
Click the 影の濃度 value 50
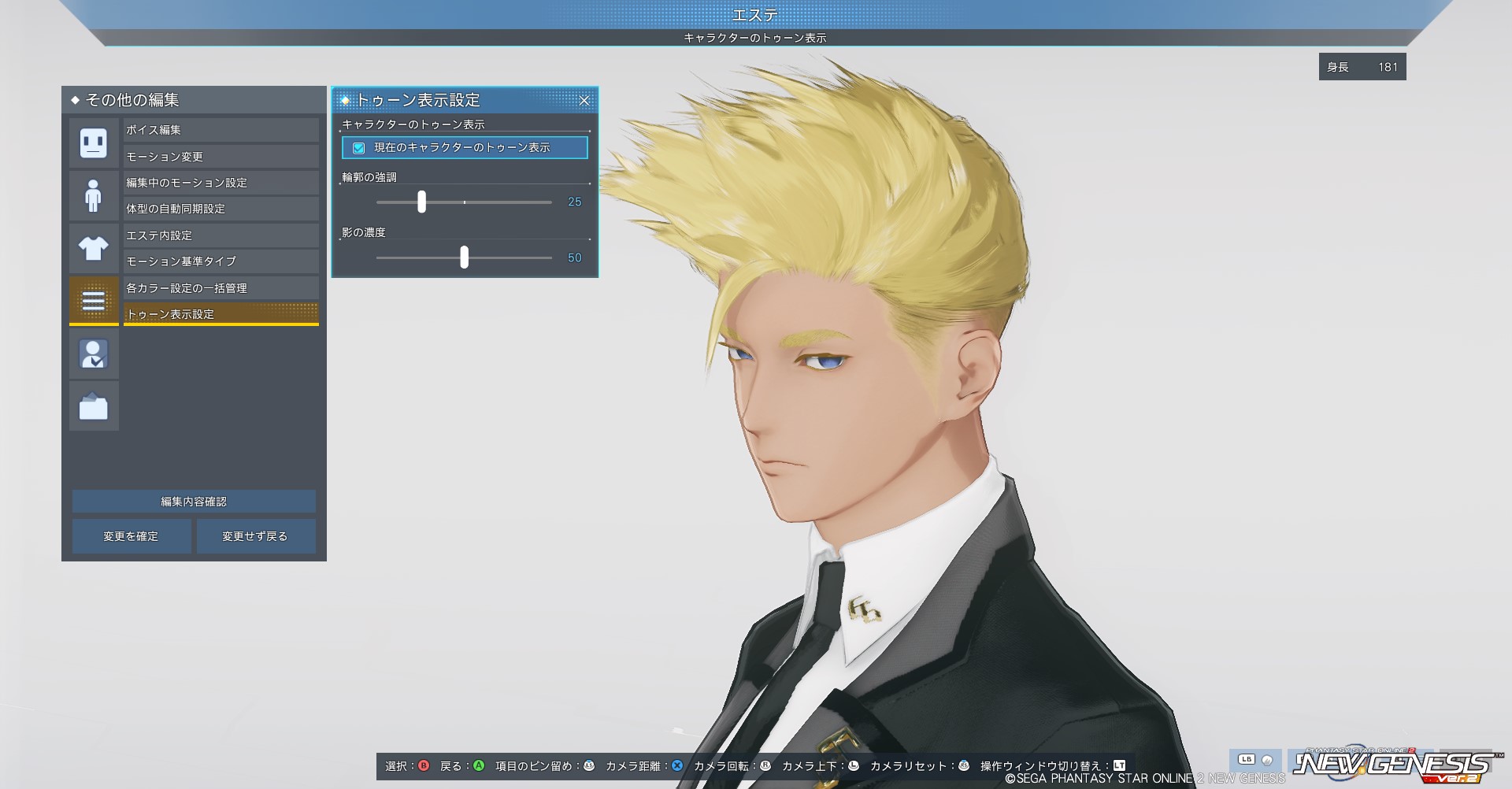point(575,257)
